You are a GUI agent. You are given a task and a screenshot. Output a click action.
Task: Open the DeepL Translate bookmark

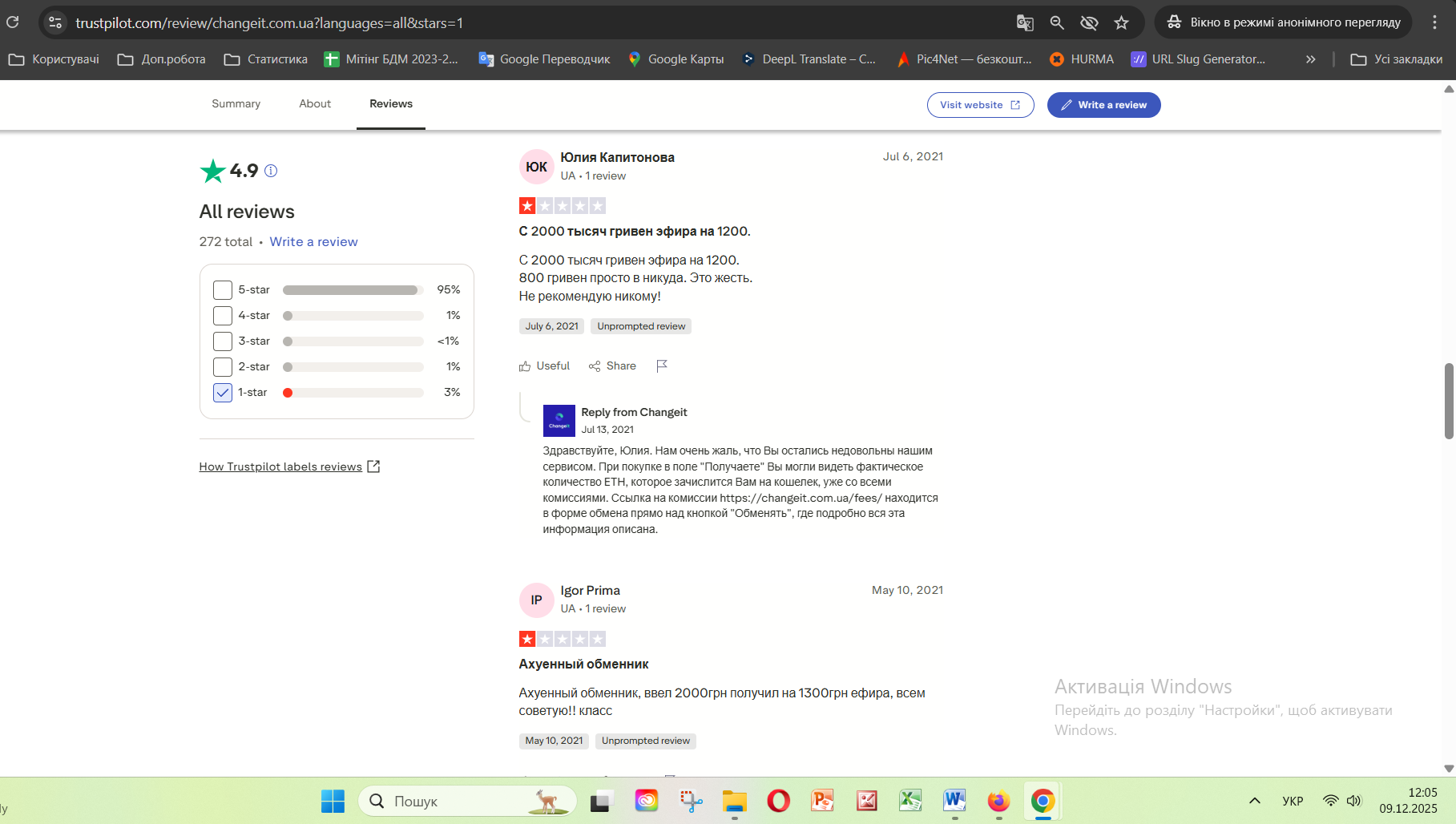(809, 59)
